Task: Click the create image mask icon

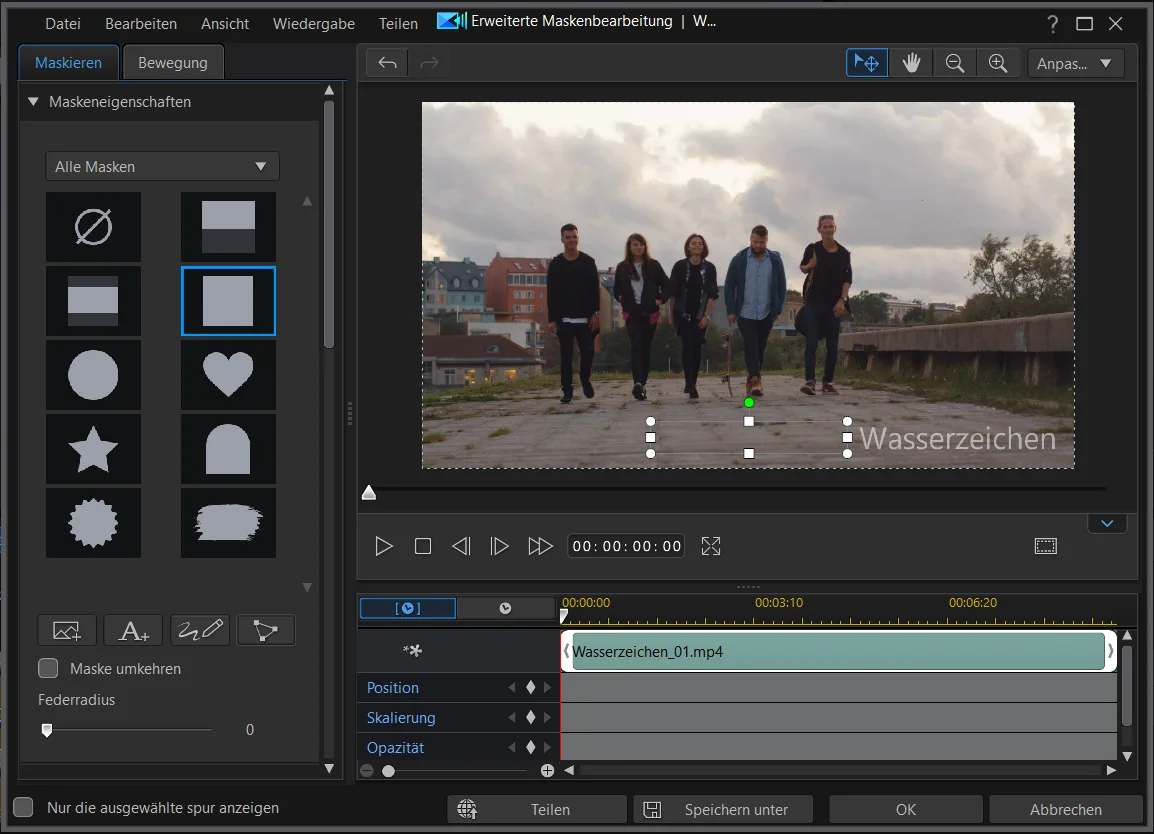Action: coord(67,630)
